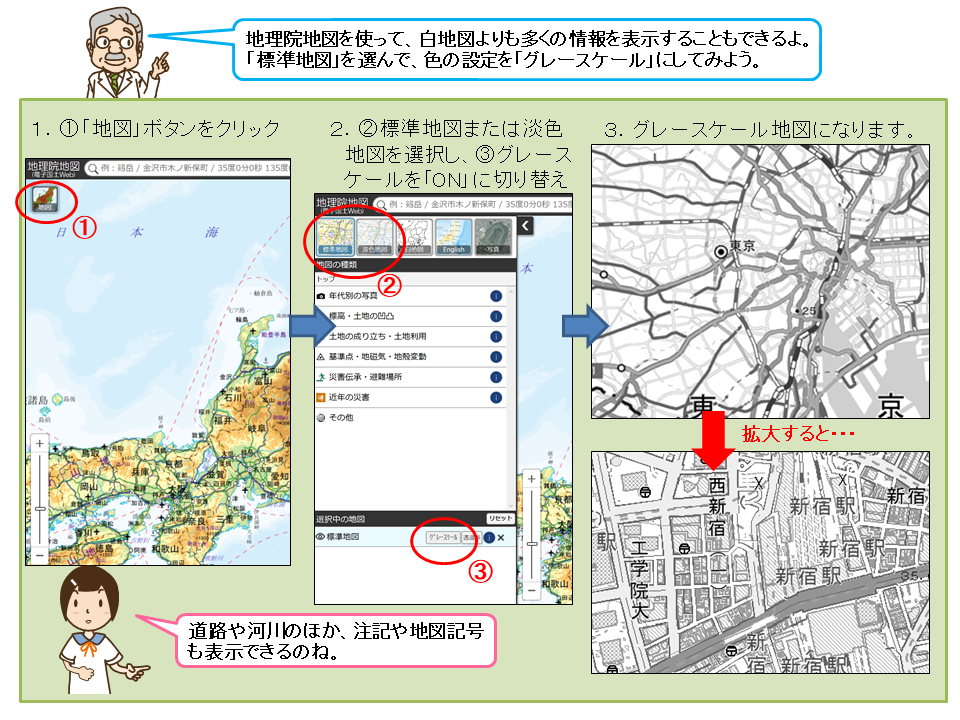Choose the English map thumbnail
This screenshot has width=960, height=720.
click(x=454, y=237)
